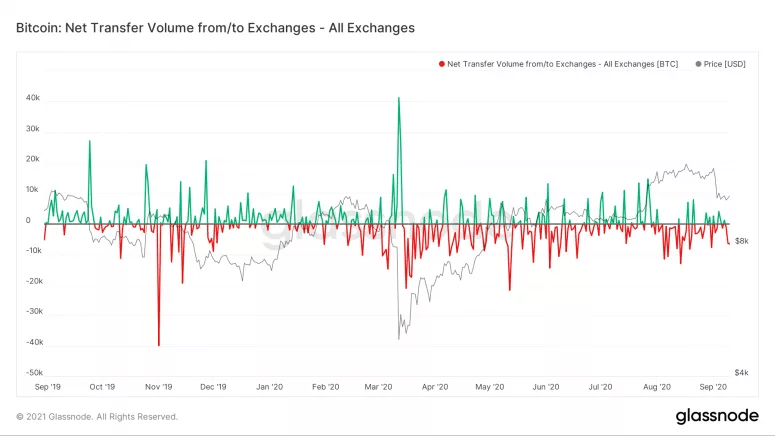This screenshot has width=775, height=436.
Task: Click the deepest red spike bottom in November 2019
Action: tap(159, 345)
